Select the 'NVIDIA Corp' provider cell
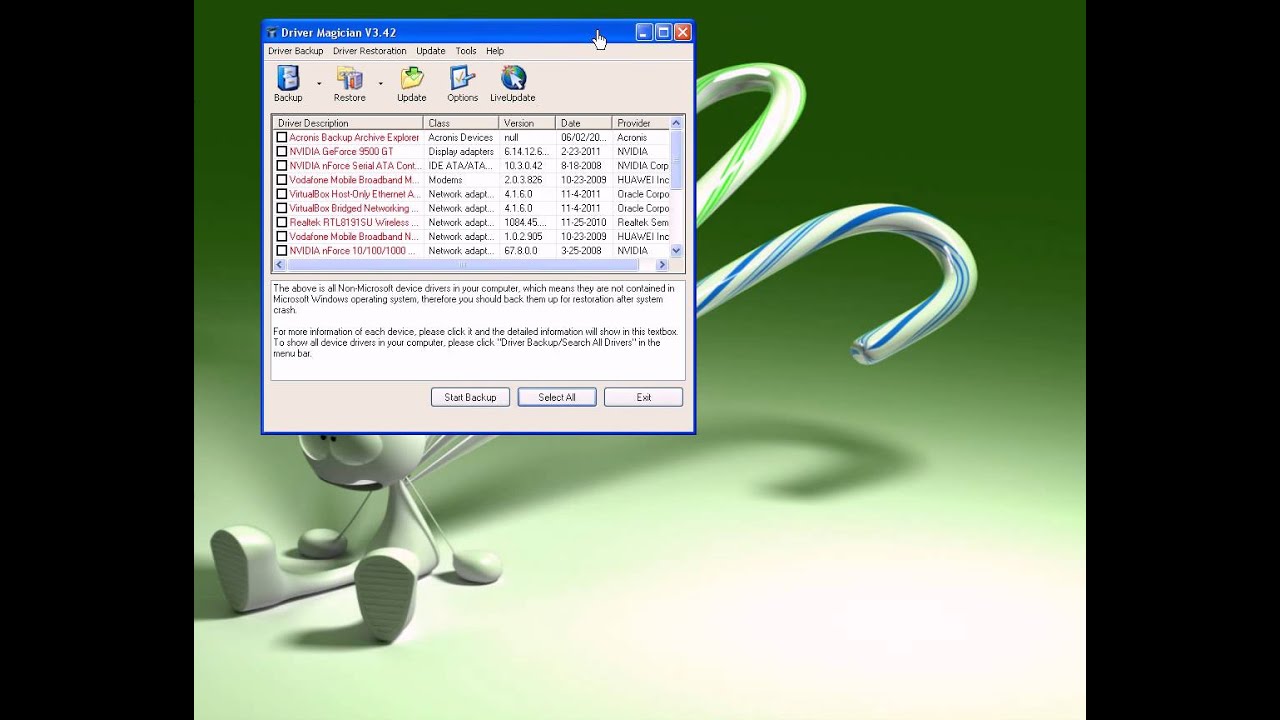Image resolution: width=1280 pixels, height=720 pixels. pyautogui.click(x=643, y=166)
